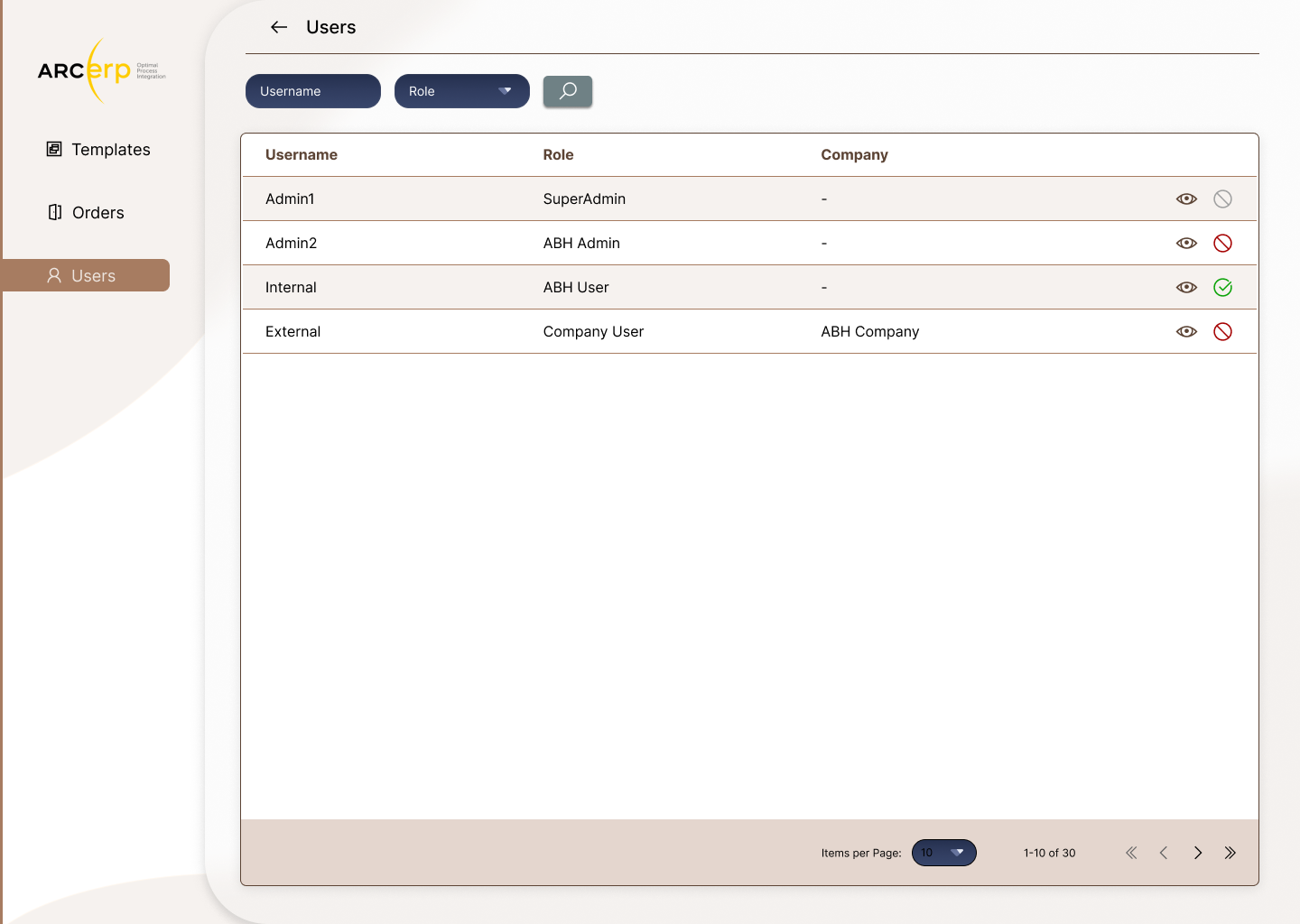Click the Company column header
This screenshot has height=924, width=1300.
855,155
